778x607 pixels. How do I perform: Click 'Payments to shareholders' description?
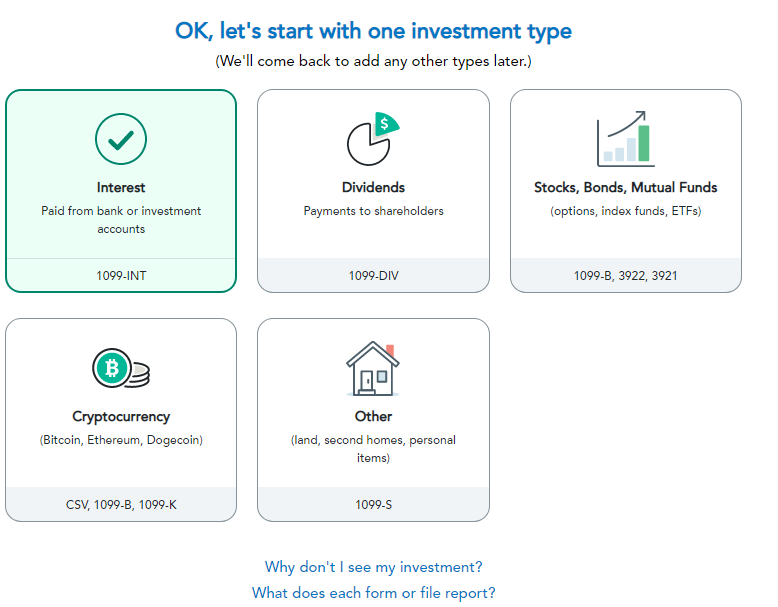[373, 211]
